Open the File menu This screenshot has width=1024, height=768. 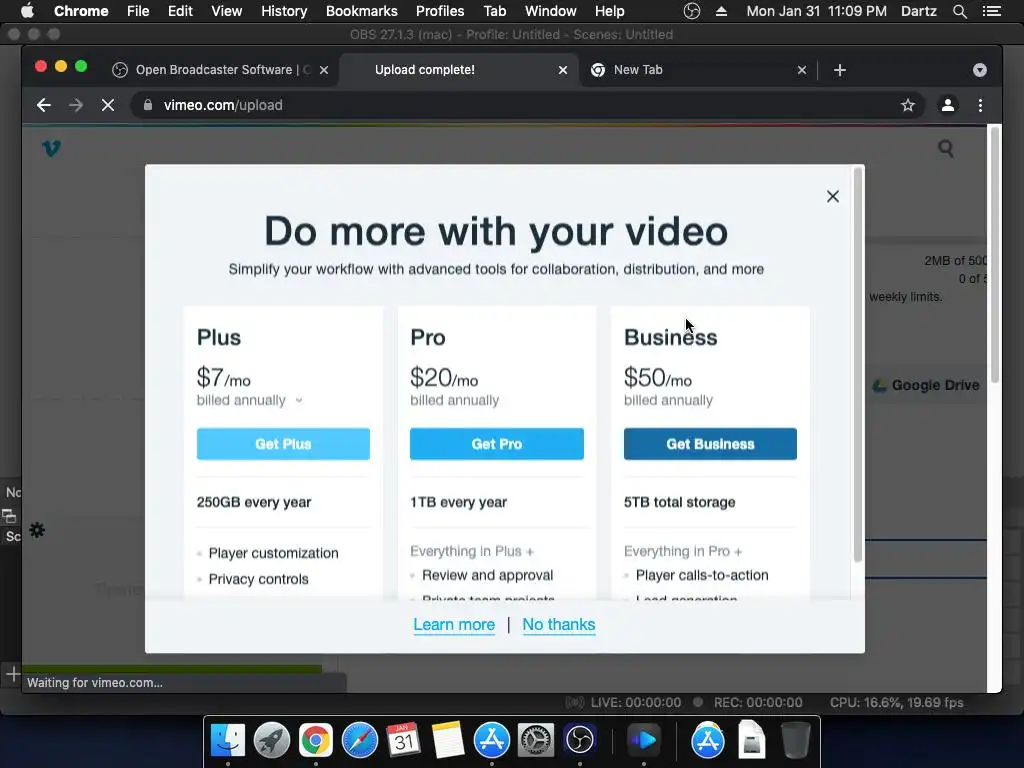tap(138, 11)
